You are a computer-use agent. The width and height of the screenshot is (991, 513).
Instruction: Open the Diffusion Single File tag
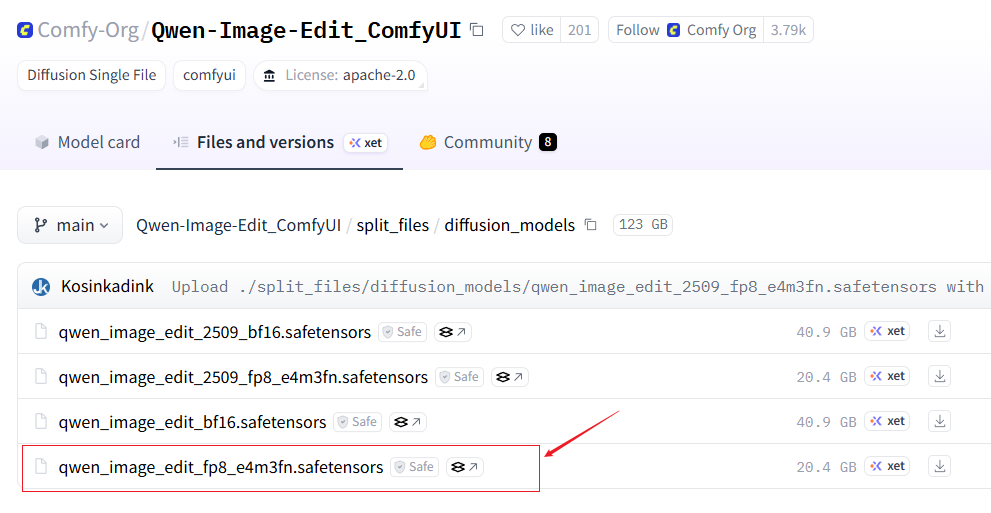(x=92, y=75)
